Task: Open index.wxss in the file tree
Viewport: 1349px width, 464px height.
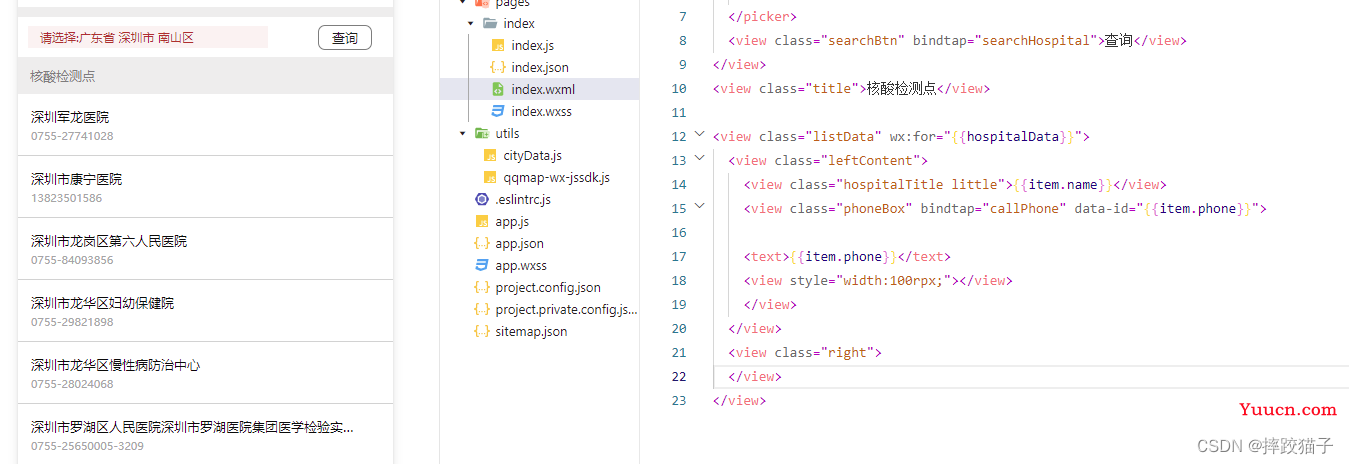Action: (x=541, y=111)
